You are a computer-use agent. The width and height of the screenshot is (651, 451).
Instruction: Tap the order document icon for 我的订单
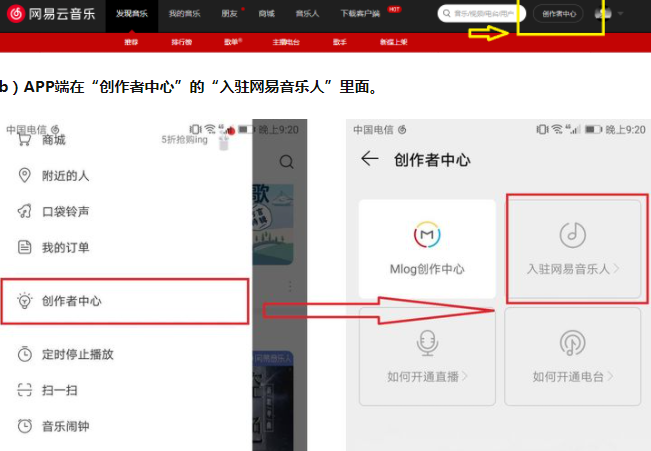coord(24,247)
